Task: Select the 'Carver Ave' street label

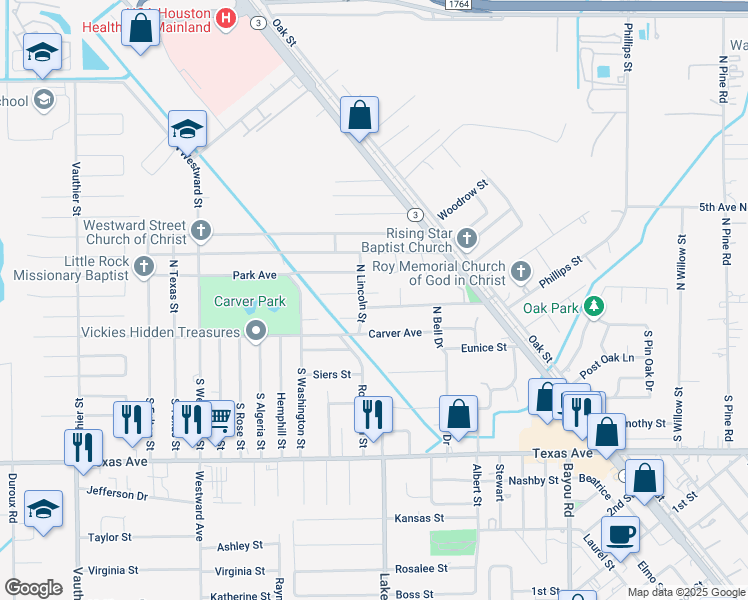Action: (395, 333)
